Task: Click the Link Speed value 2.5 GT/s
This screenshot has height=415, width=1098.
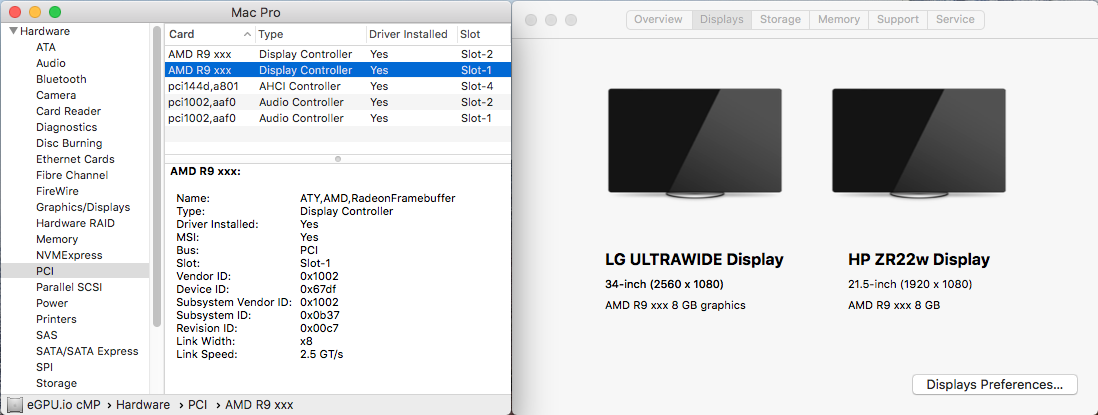Action: (321, 354)
